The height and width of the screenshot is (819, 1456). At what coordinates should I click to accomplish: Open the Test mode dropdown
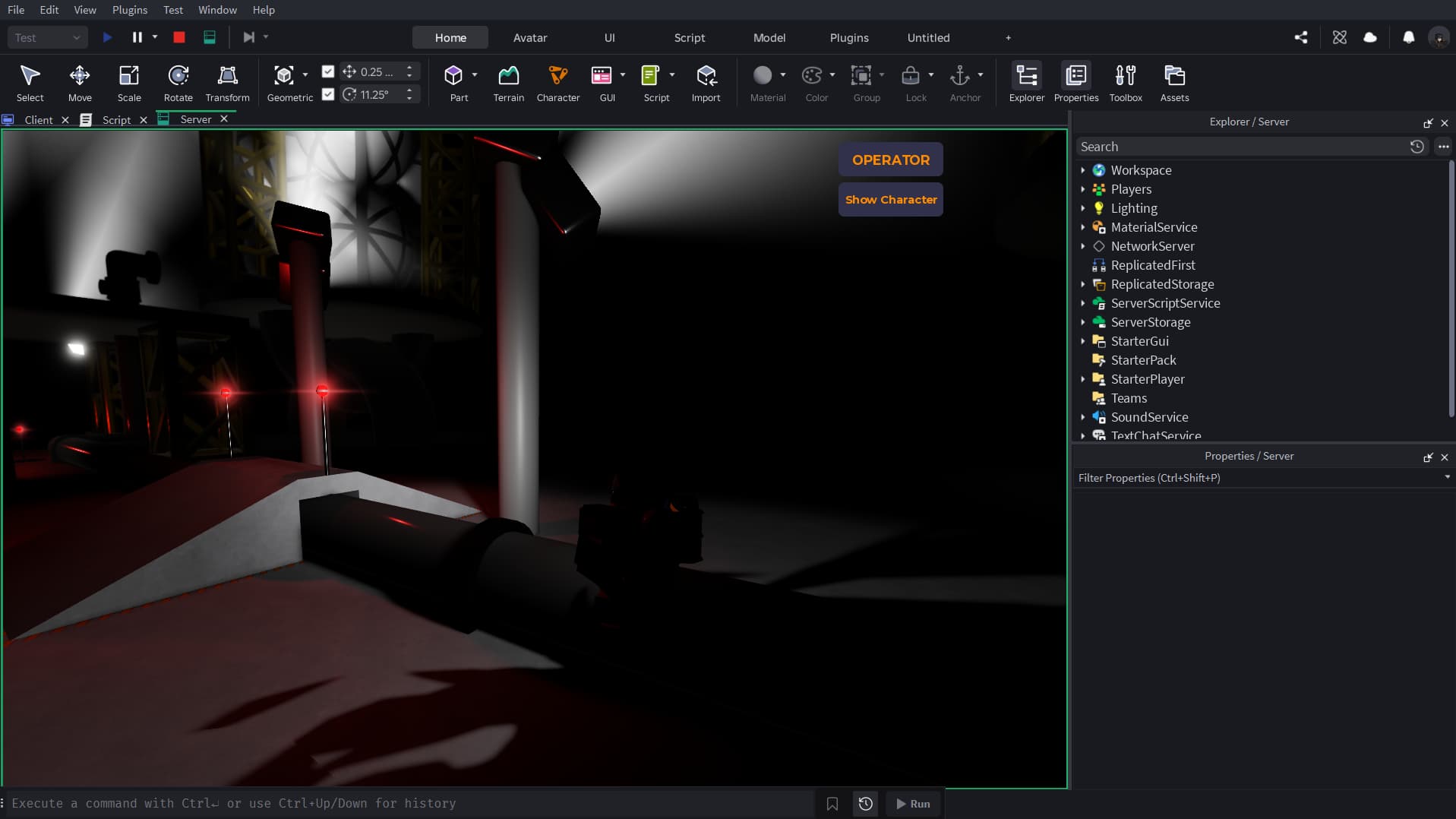click(47, 37)
